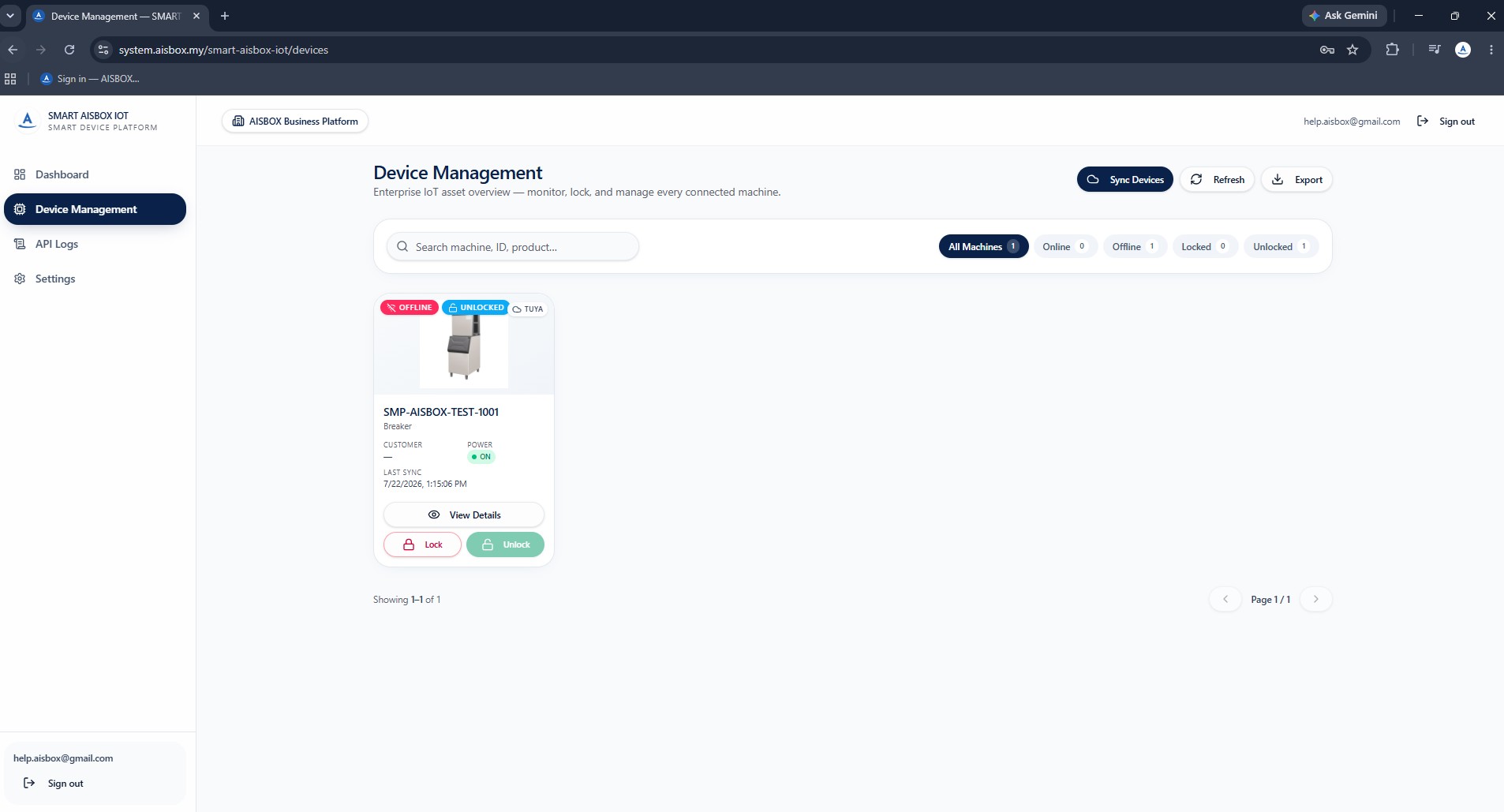Filter by Offline machines

[1135, 246]
